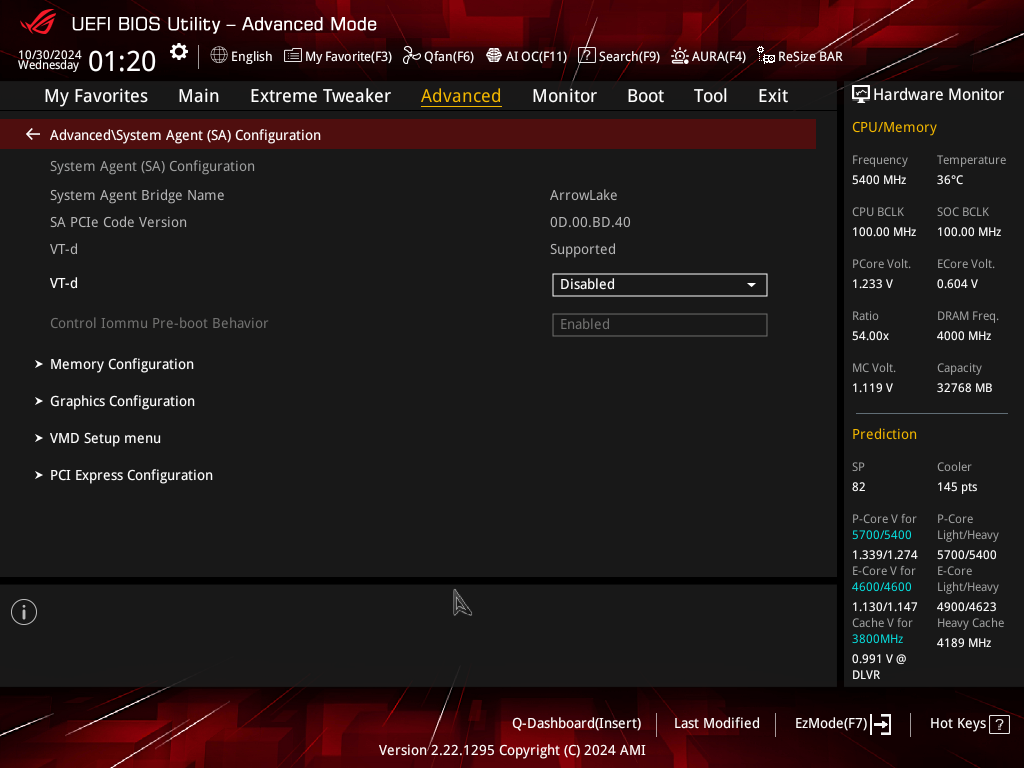
Task: Open AI OC(F11)
Action: click(x=536, y=56)
